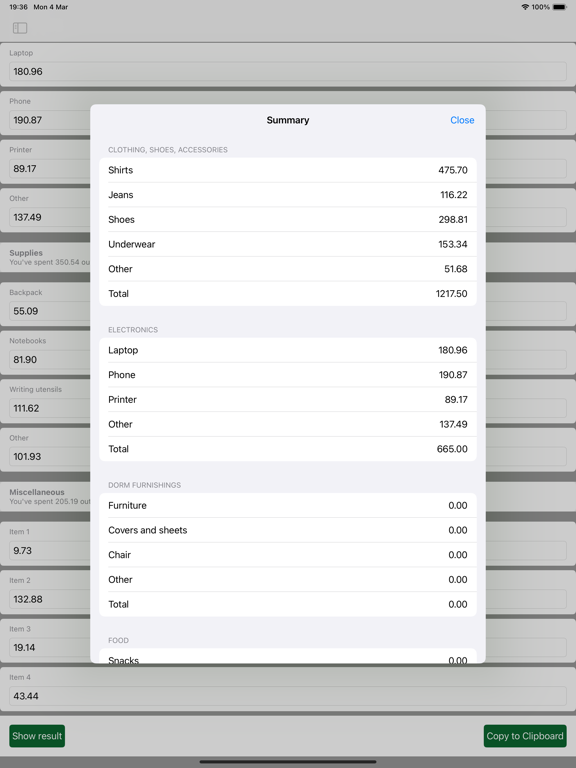Select the Item 2 field showing 132.88
This screenshot has width=576, height=768.
pos(49,599)
